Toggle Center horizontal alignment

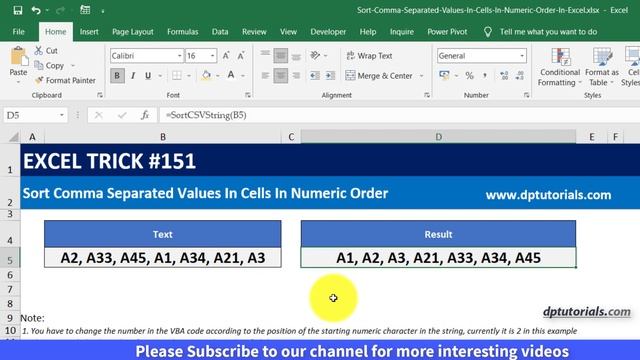click(x=280, y=76)
